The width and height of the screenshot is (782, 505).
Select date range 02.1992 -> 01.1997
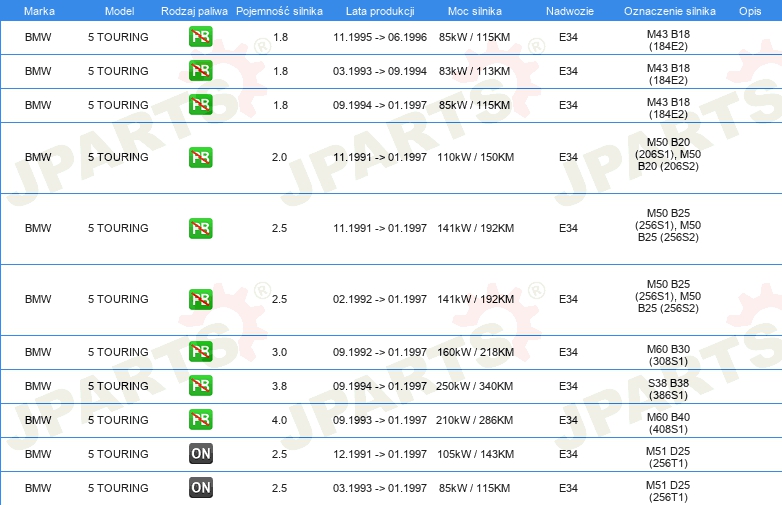click(380, 299)
